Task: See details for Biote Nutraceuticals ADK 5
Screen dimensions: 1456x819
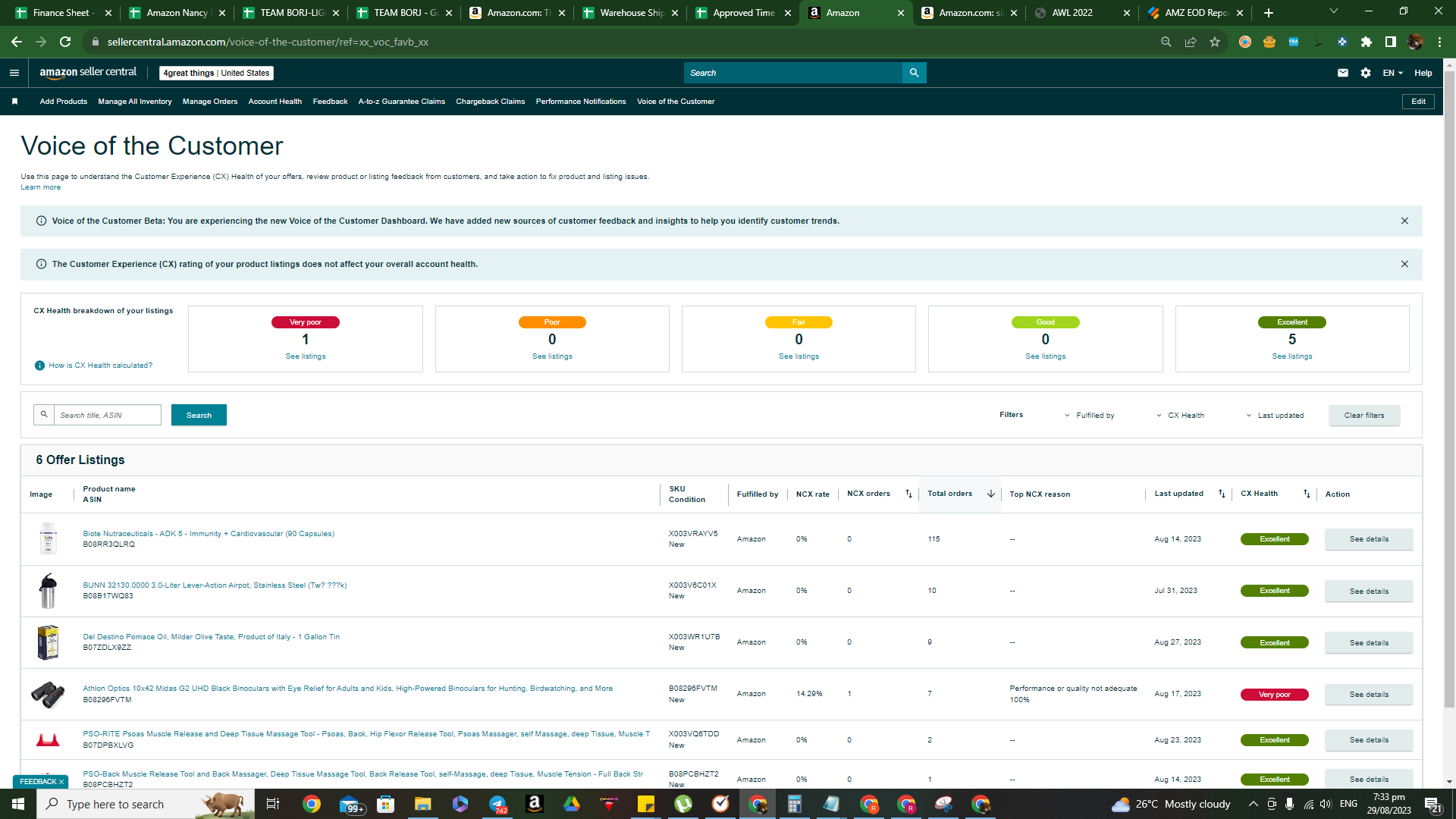Action: tap(1369, 539)
